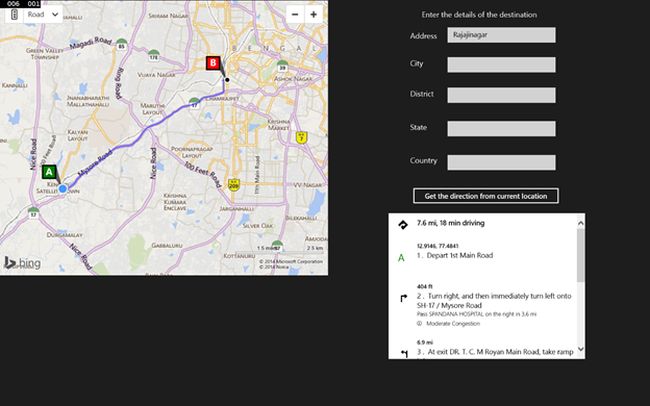
Task: Click the VV Nagar map label
Action: click(x=308, y=185)
